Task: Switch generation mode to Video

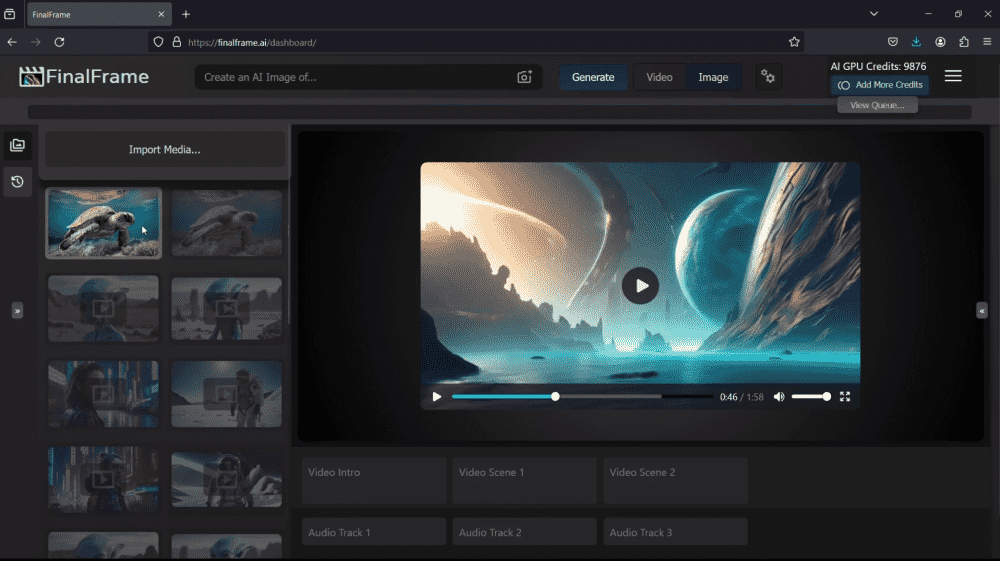Action: (659, 77)
